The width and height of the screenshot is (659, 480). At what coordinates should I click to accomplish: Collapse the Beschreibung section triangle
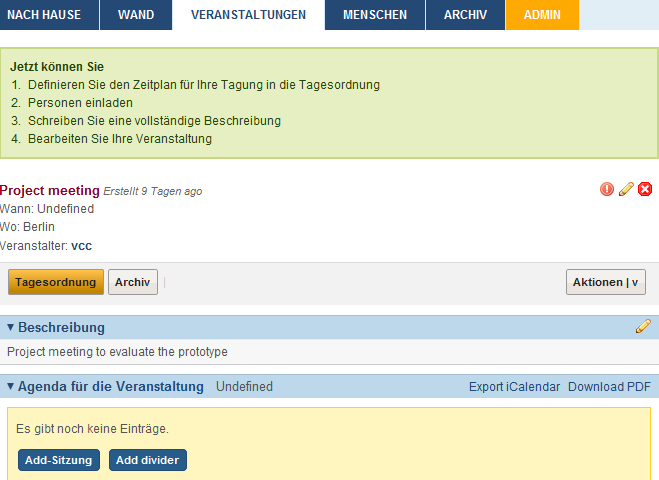click(11, 327)
